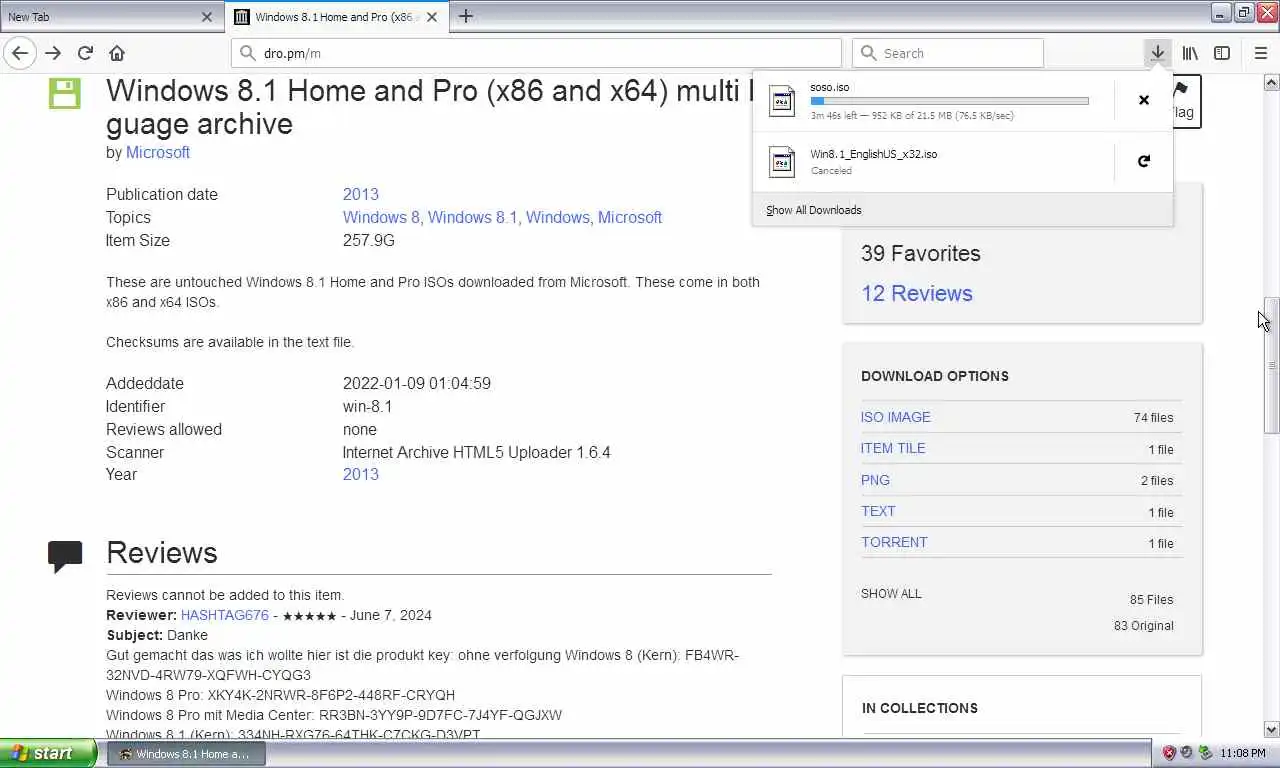Open the ITEM TILE download option
The height and width of the screenshot is (768, 1280).
(x=893, y=448)
